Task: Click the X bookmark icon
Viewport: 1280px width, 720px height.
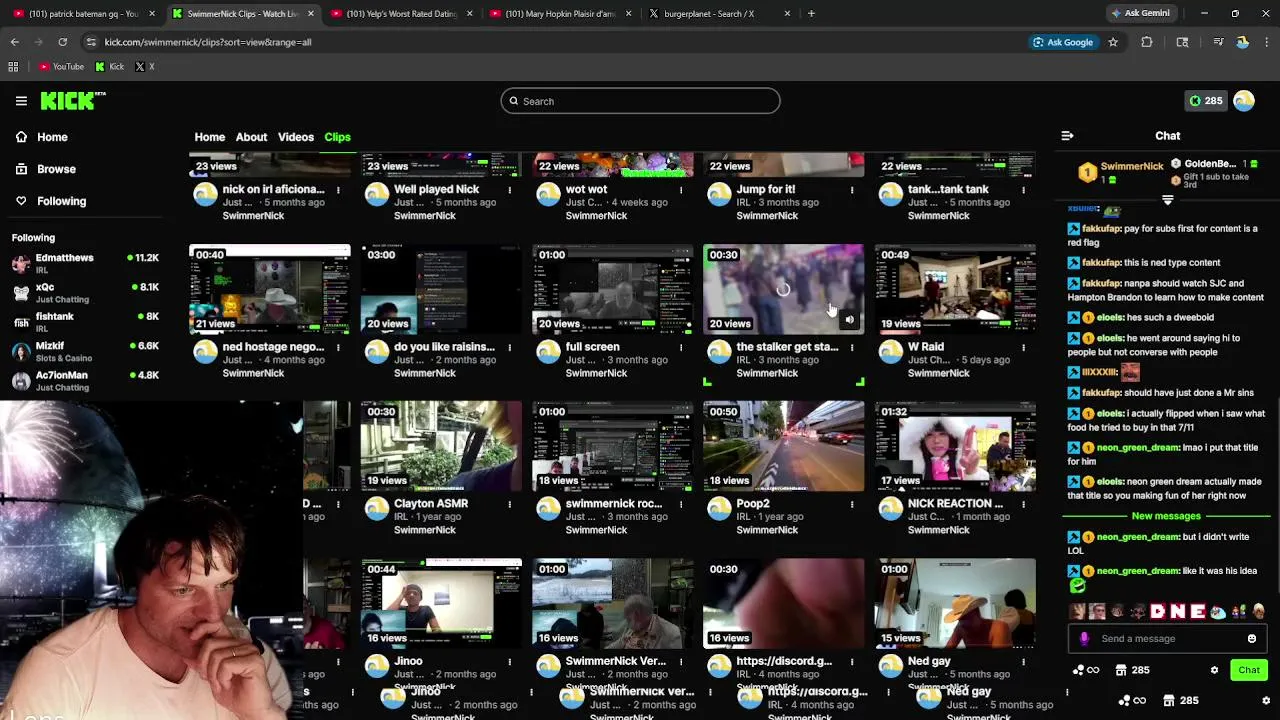Action: coord(140,67)
